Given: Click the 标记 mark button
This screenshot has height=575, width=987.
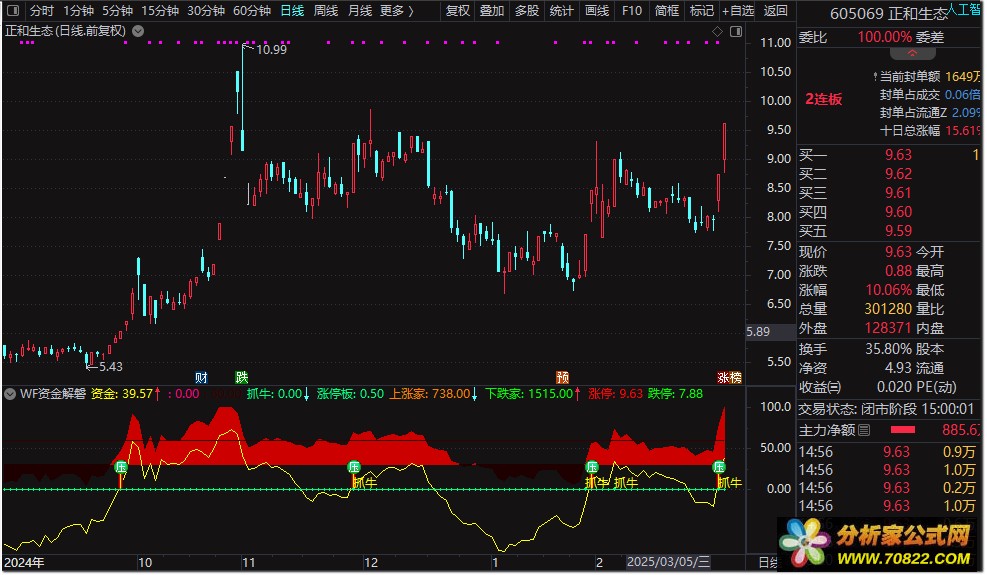Looking at the screenshot, I should coord(702,11).
